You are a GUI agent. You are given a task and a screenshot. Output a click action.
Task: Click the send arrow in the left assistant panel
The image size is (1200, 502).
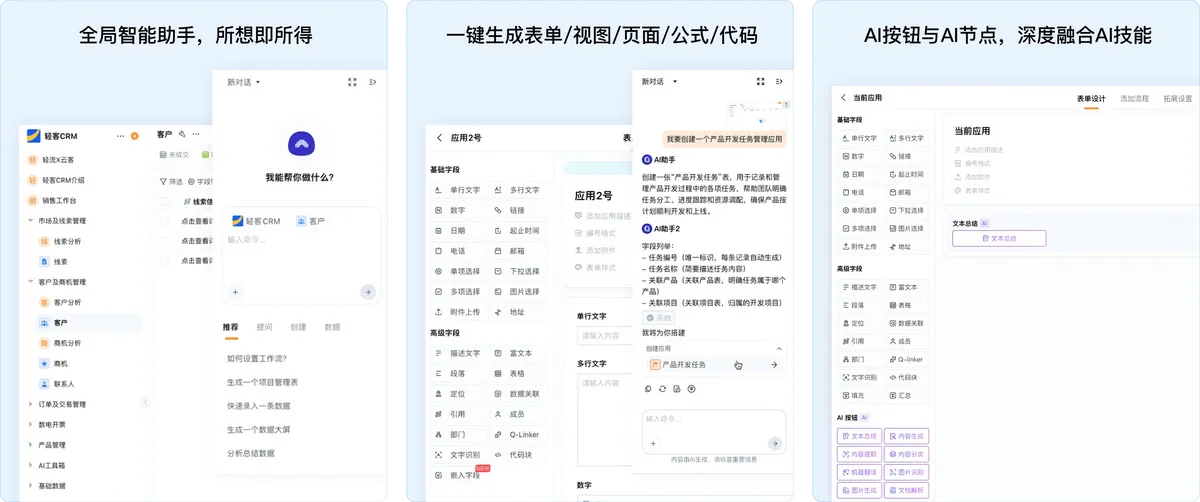368,292
